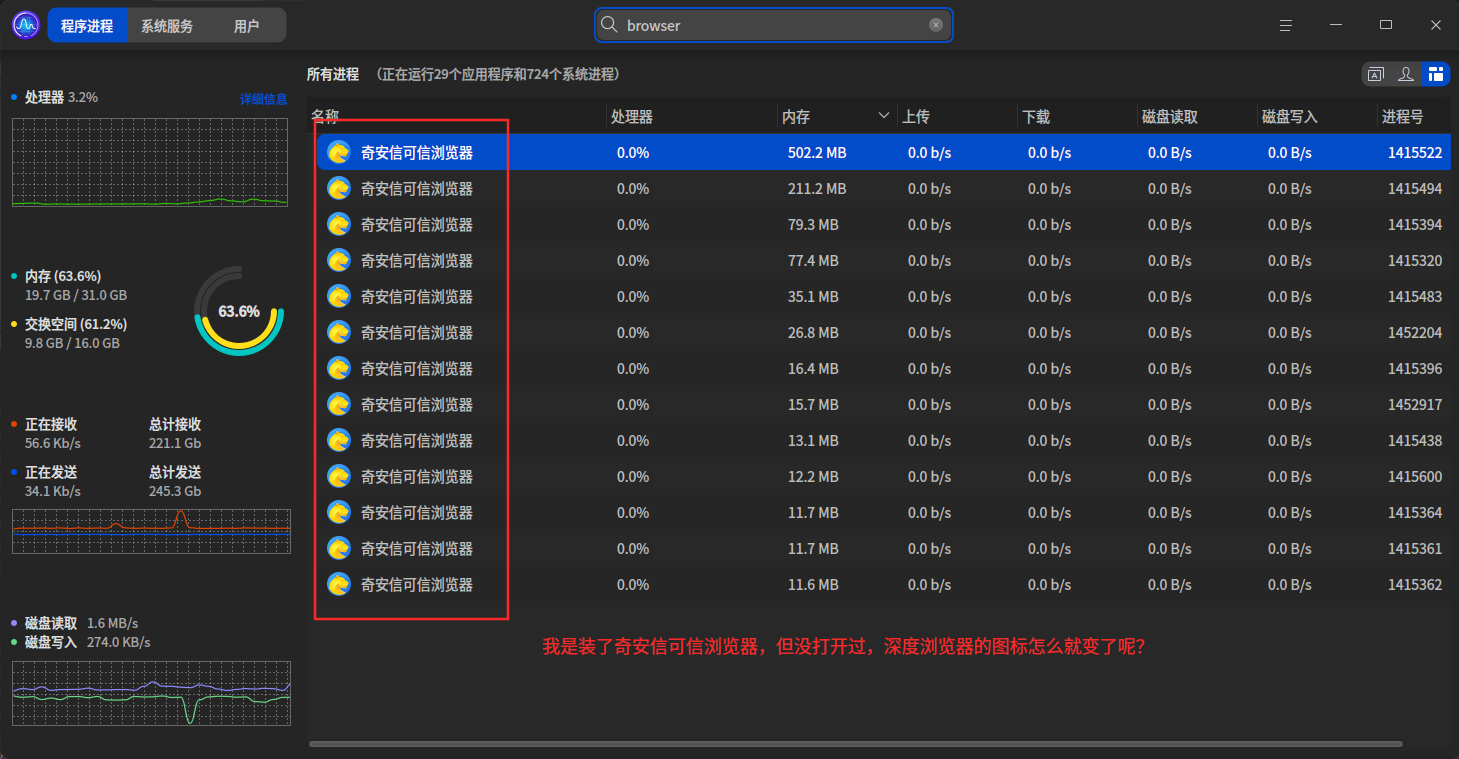This screenshot has width=1459, height=759.
Task: Focus the search field containing browser
Action: pyautogui.click(x=774, y=25)
